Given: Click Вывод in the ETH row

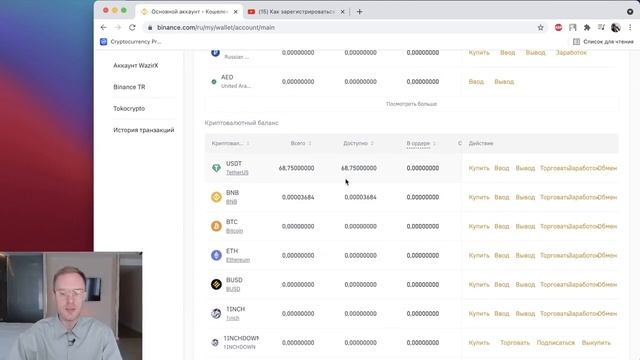Looking at the screenshot, I should (x=525, y=256).
